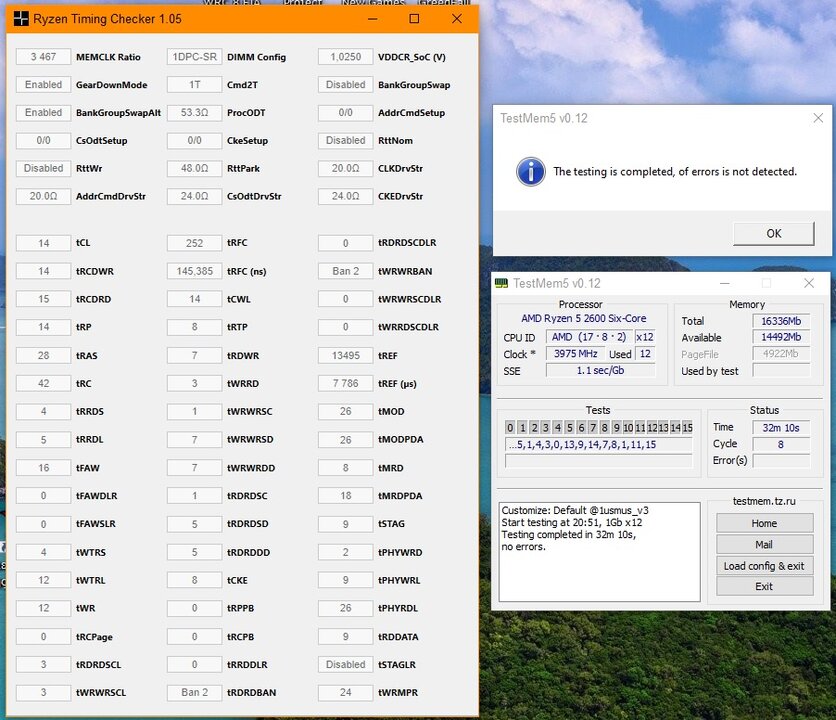
Task: Click the tREF value 13495
Action: [345, 355]
